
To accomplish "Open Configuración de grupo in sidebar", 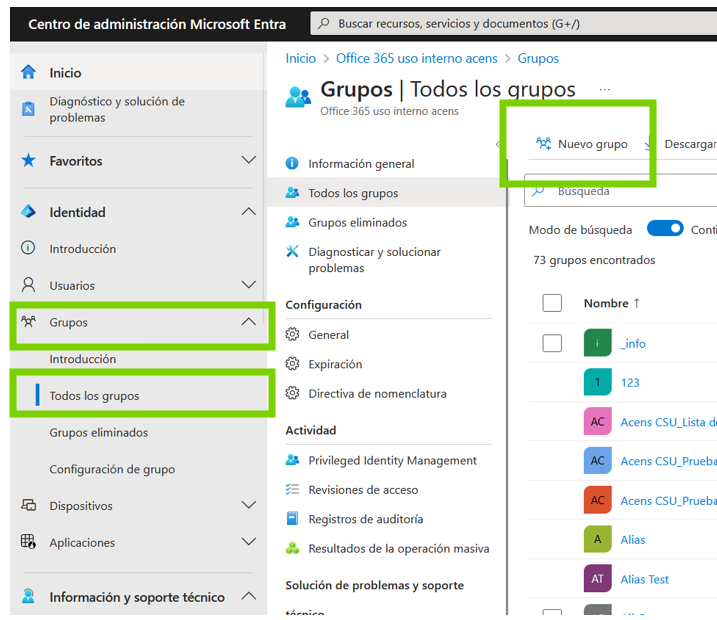I will (112, 469).
